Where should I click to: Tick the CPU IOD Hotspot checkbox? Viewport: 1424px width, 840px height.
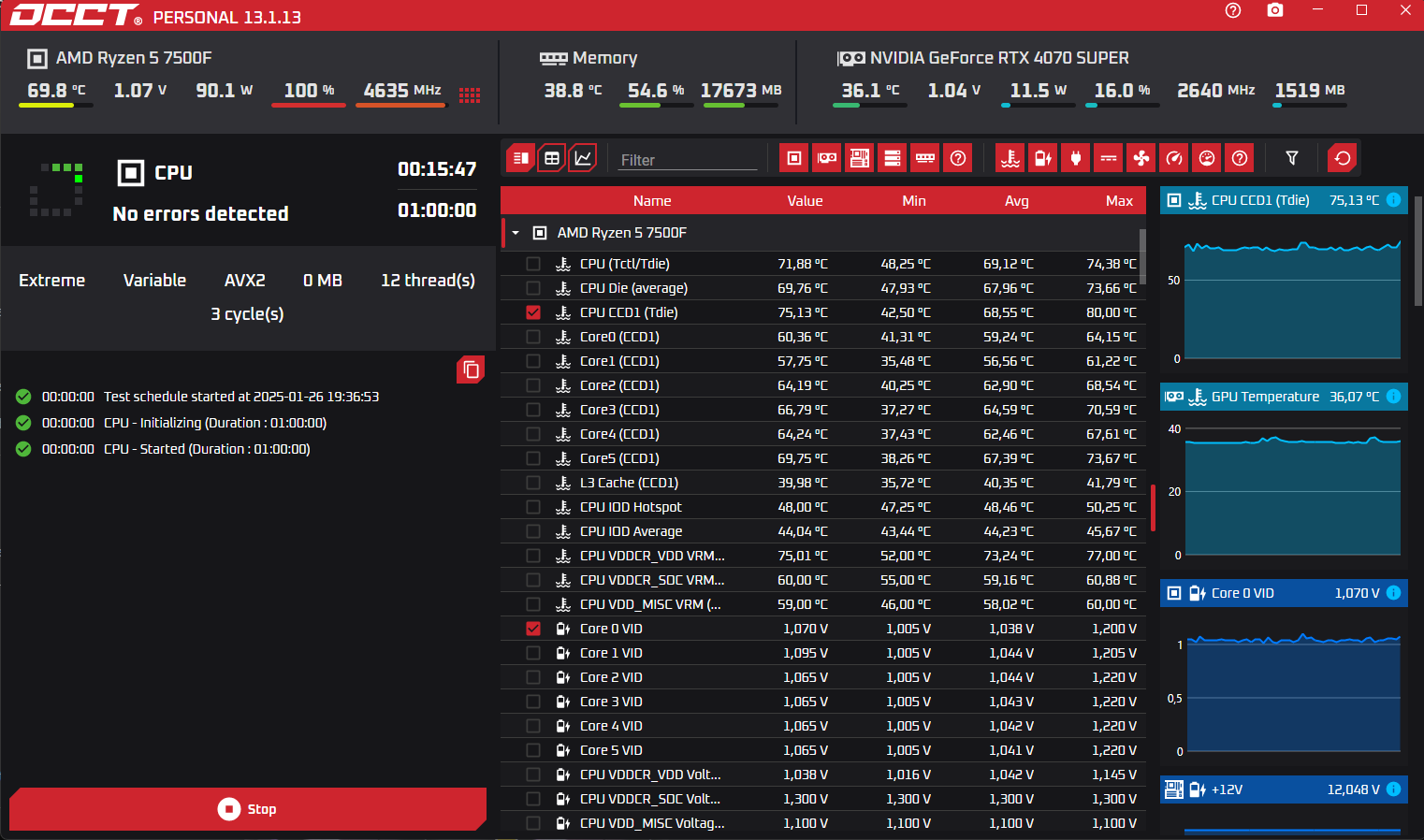pyautogui.click(x=533, y=507)
